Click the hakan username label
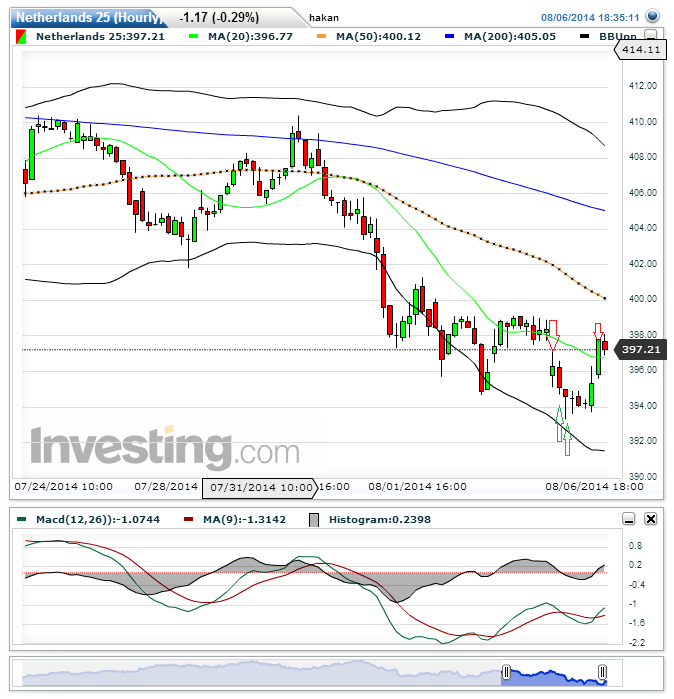Image resolution: width=674 pixels, height=699 pixels. click(x=324, y=18)
